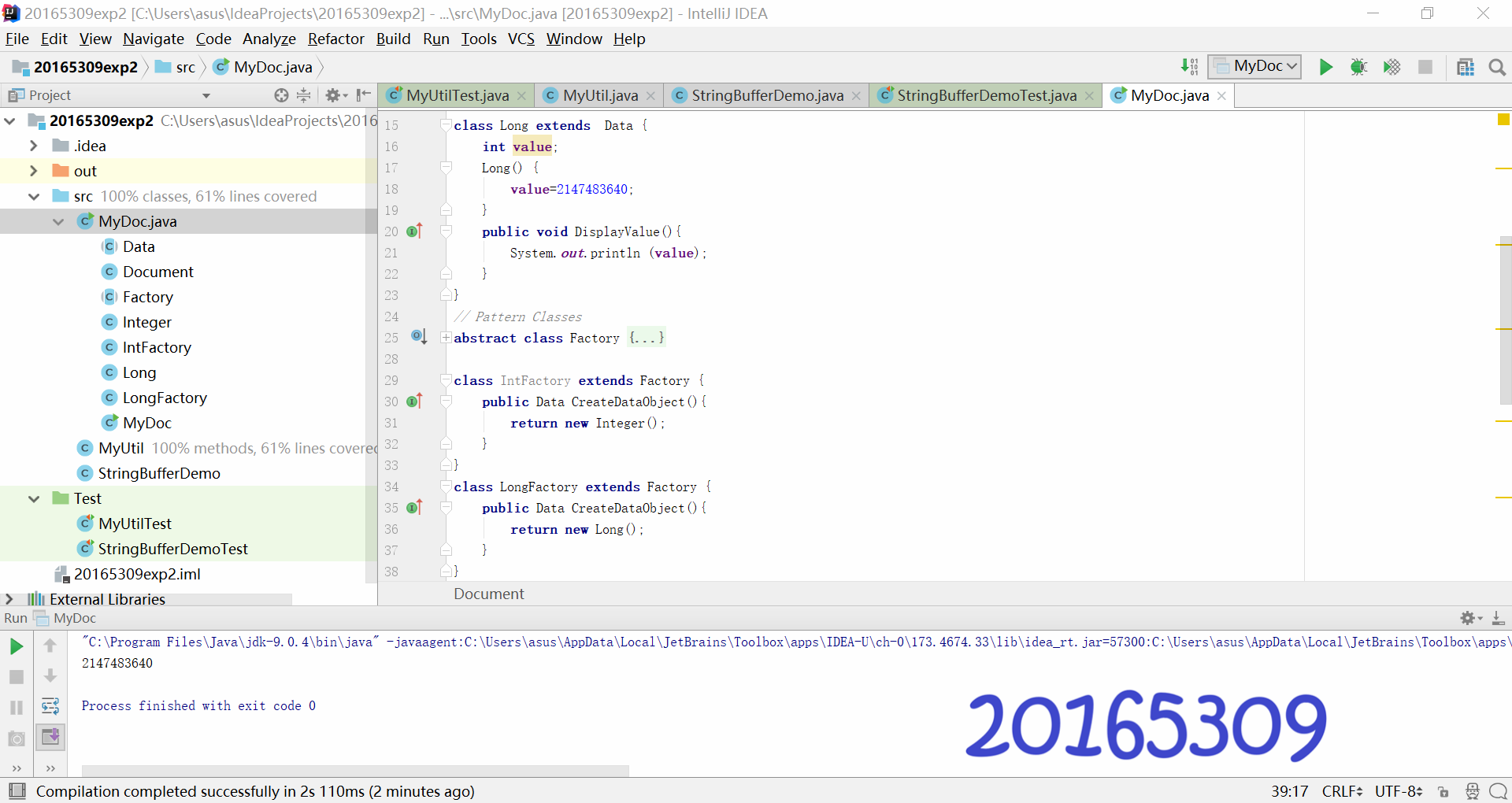This screenshot has height=803, width=1512.
Task: Open the VCS menu
Action: coord(521,39)
